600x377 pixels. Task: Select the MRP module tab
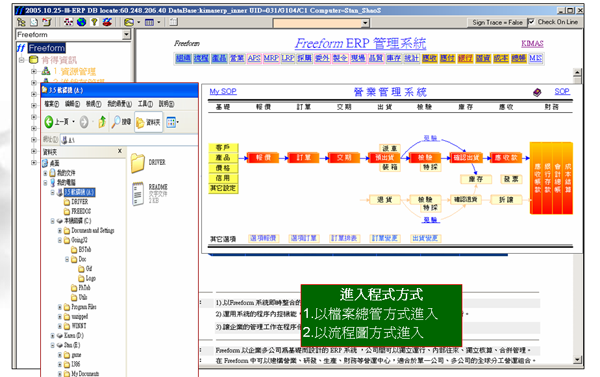point(271,58)
